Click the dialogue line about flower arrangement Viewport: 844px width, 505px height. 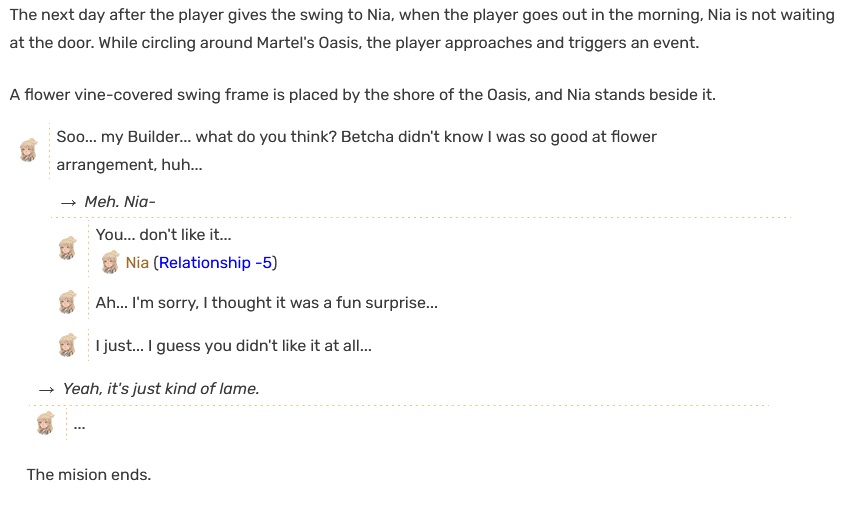(356, 151)
